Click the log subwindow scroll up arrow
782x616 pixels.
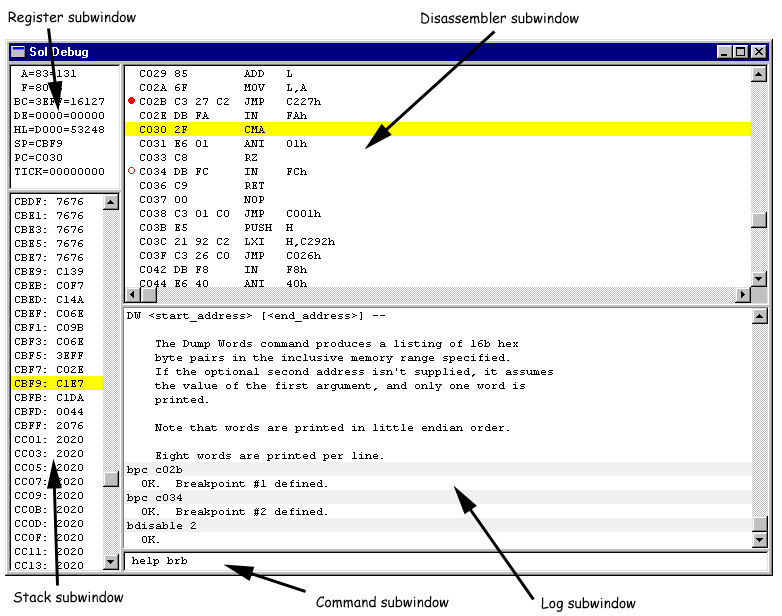coord(759,317)
